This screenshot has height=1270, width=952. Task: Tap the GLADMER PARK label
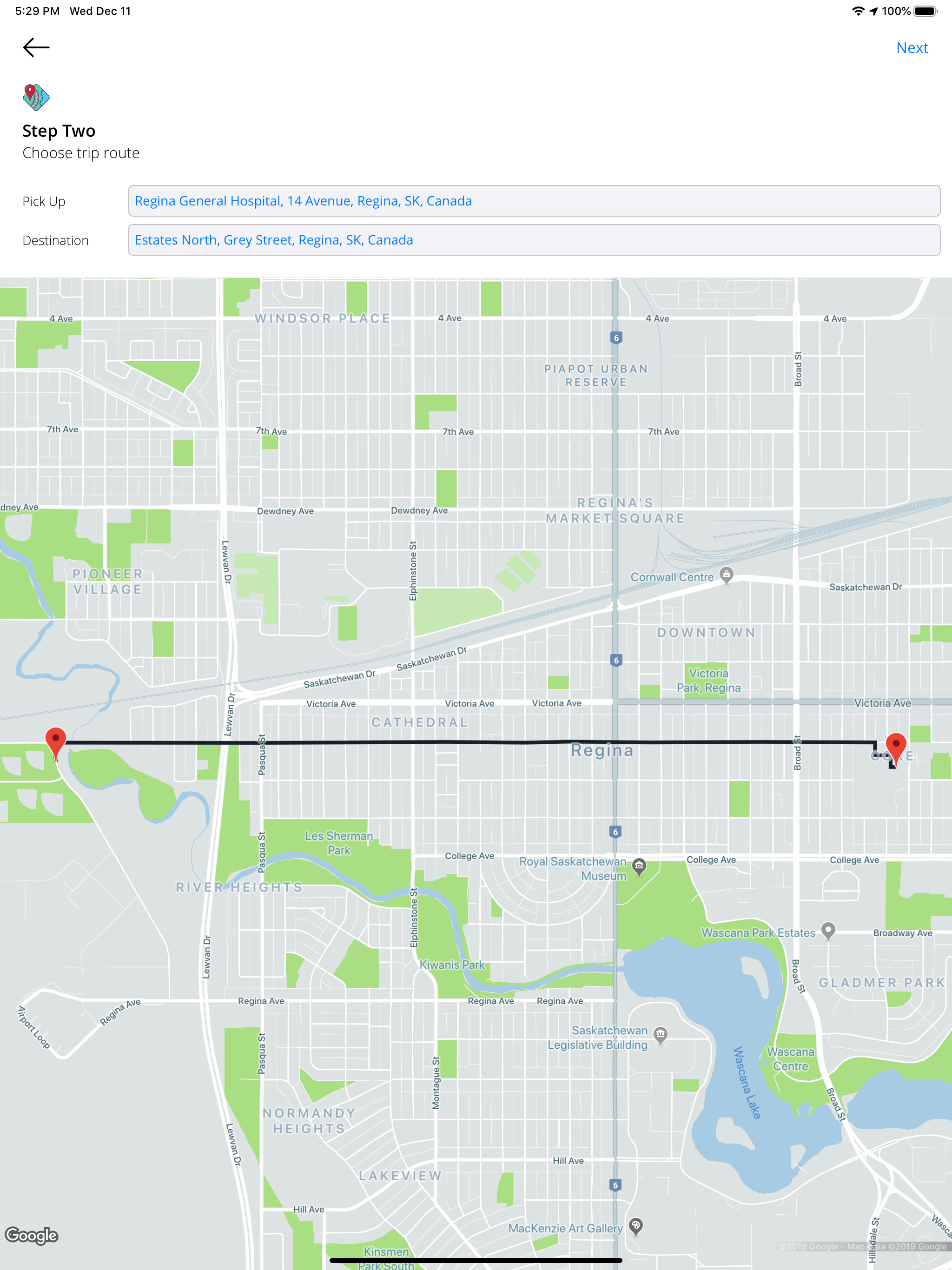[x=882, y=982]
